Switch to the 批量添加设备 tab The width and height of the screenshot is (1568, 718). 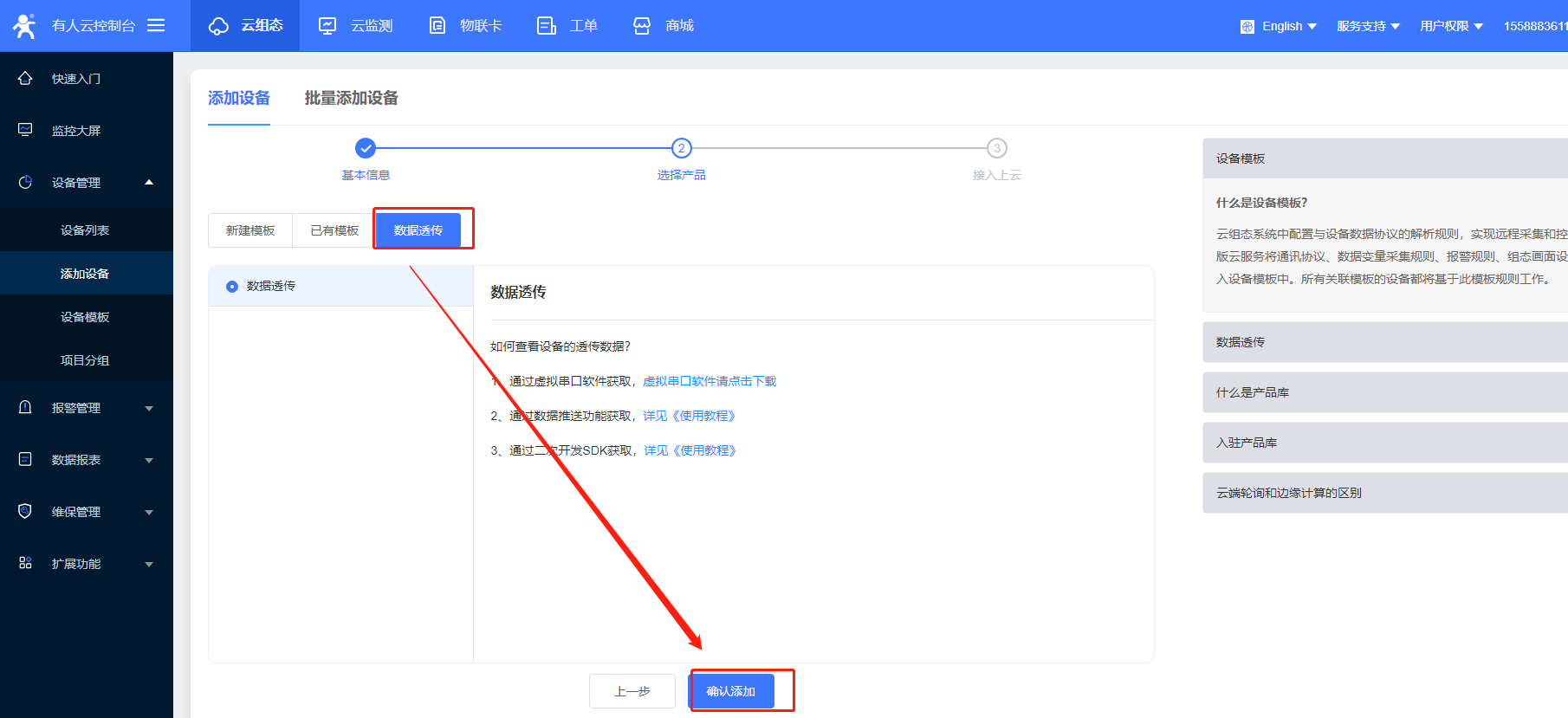click(x=351, y=98)
